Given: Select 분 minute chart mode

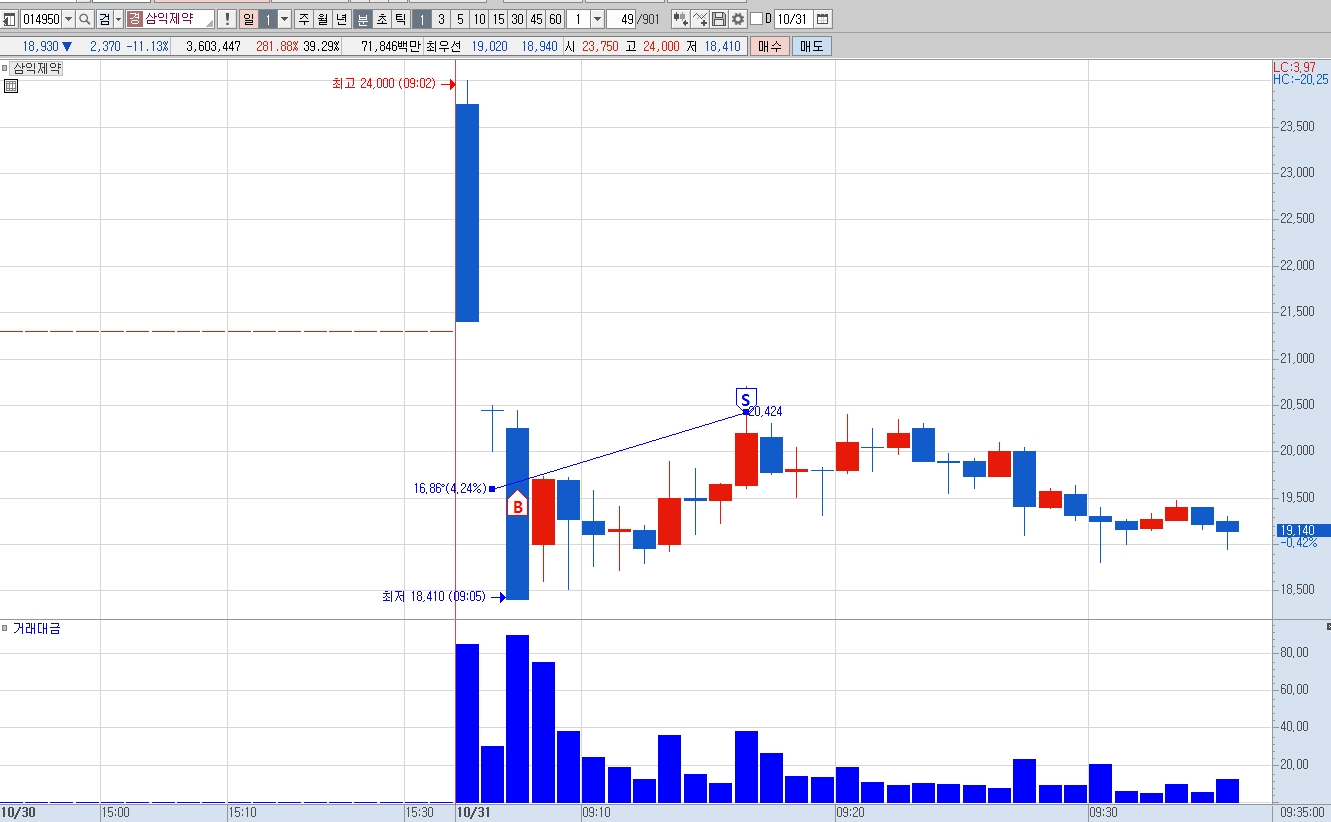Looking at the screenshot, I should [x=362, y=19].
